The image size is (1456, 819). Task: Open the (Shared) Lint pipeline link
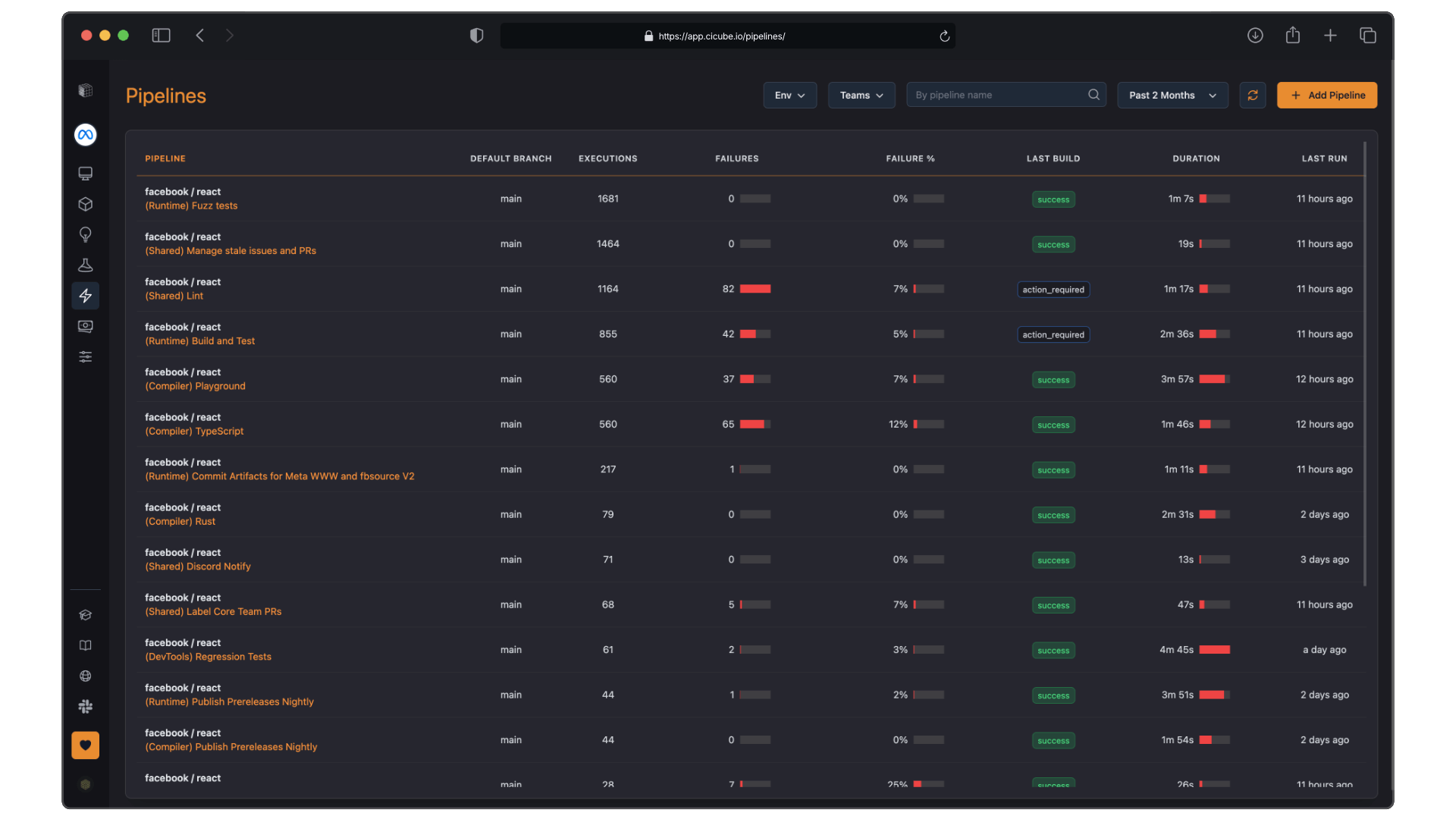click(174, 296)
